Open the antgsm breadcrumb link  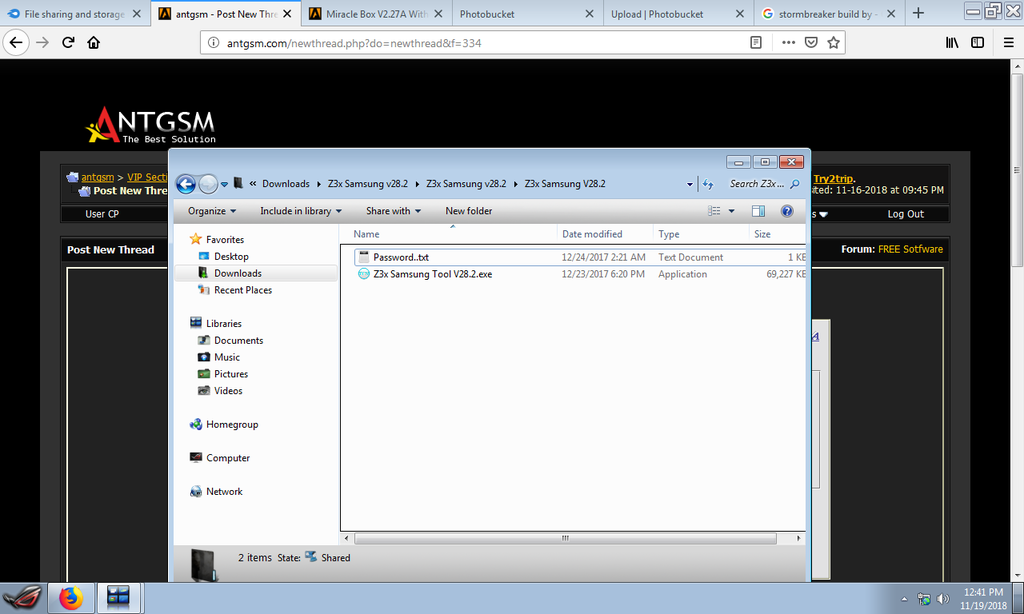97,177
